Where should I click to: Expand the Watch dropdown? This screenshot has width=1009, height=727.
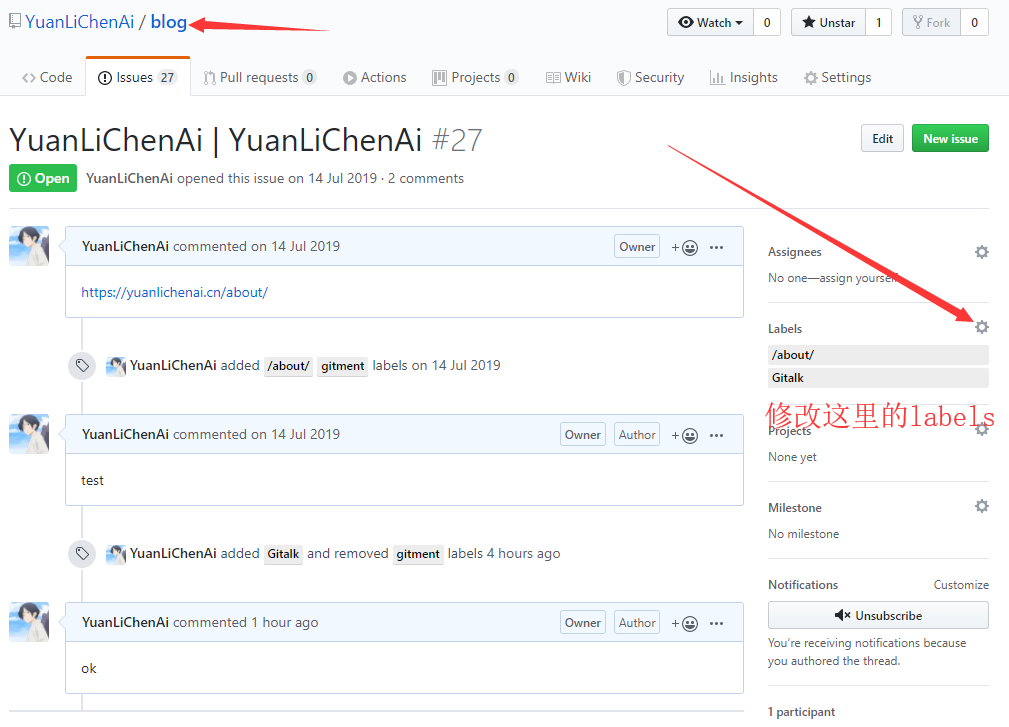[711, 22]
